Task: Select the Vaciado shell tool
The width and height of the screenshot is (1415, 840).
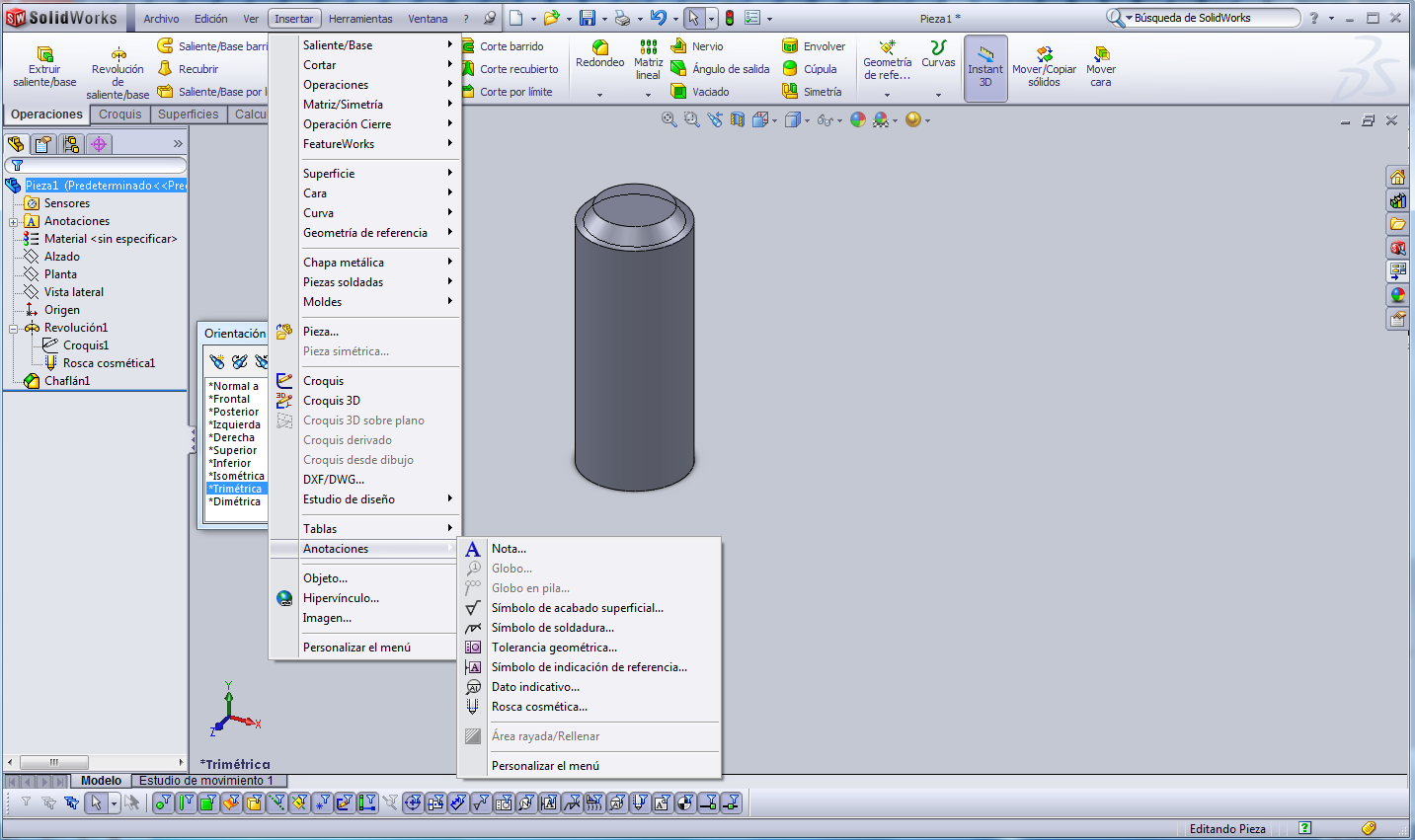Action: tap(699, 92)
